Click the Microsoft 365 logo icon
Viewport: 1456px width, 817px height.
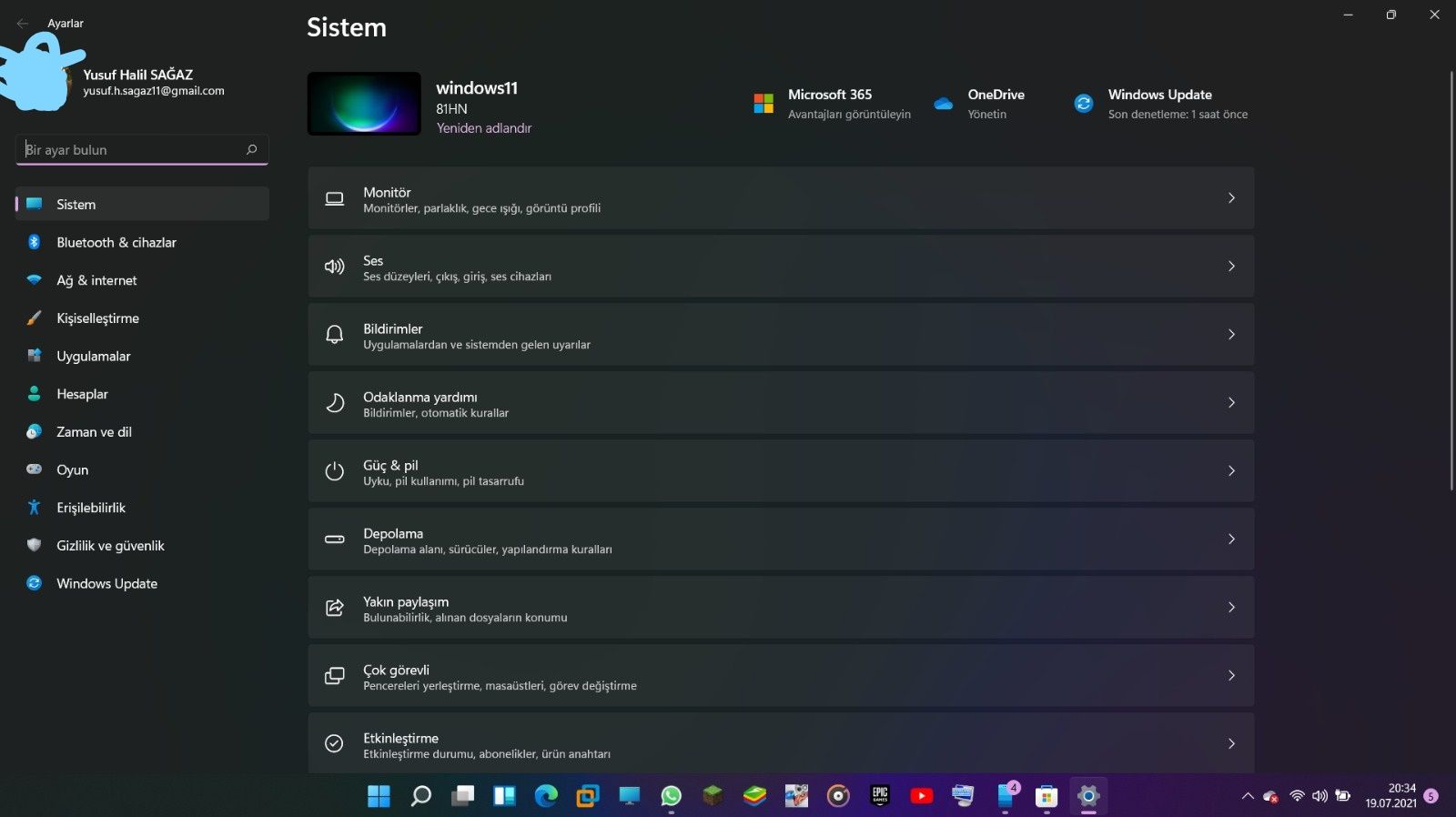pyautogui.click(x=763, y=104)
